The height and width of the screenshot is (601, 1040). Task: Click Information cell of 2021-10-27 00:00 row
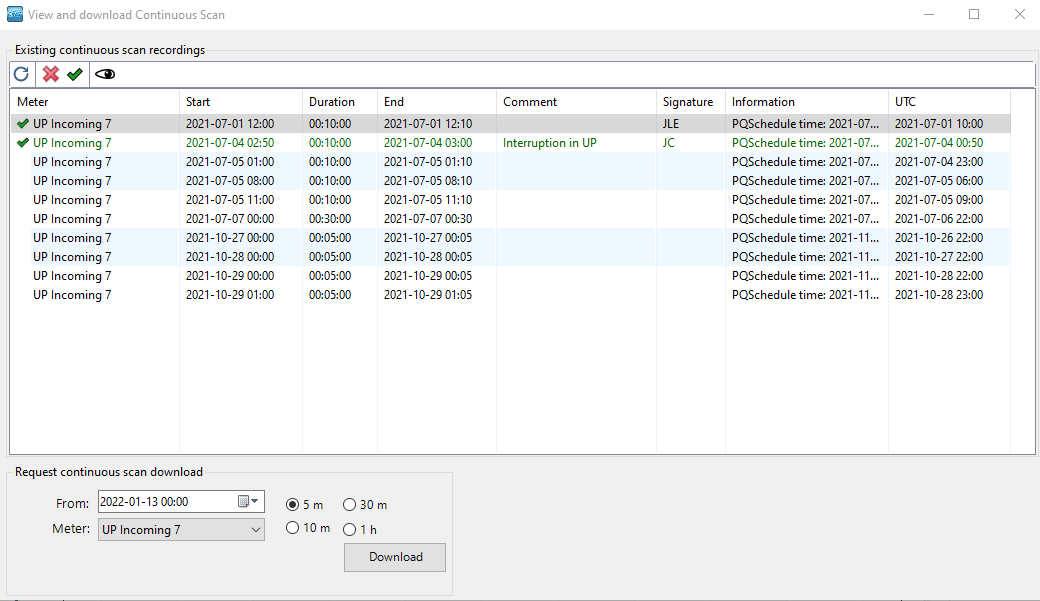pyautogui.click(x=805, y=237)
